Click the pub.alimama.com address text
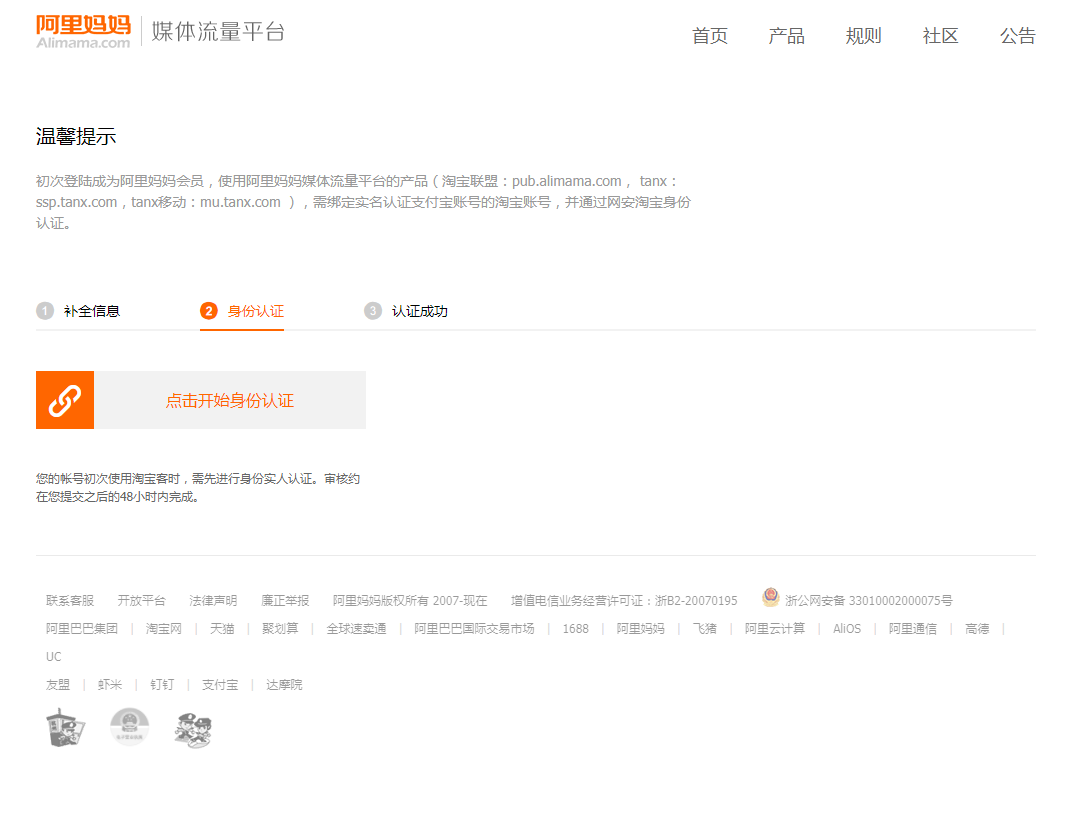The image size is (1075, 814). coord(566,182)
